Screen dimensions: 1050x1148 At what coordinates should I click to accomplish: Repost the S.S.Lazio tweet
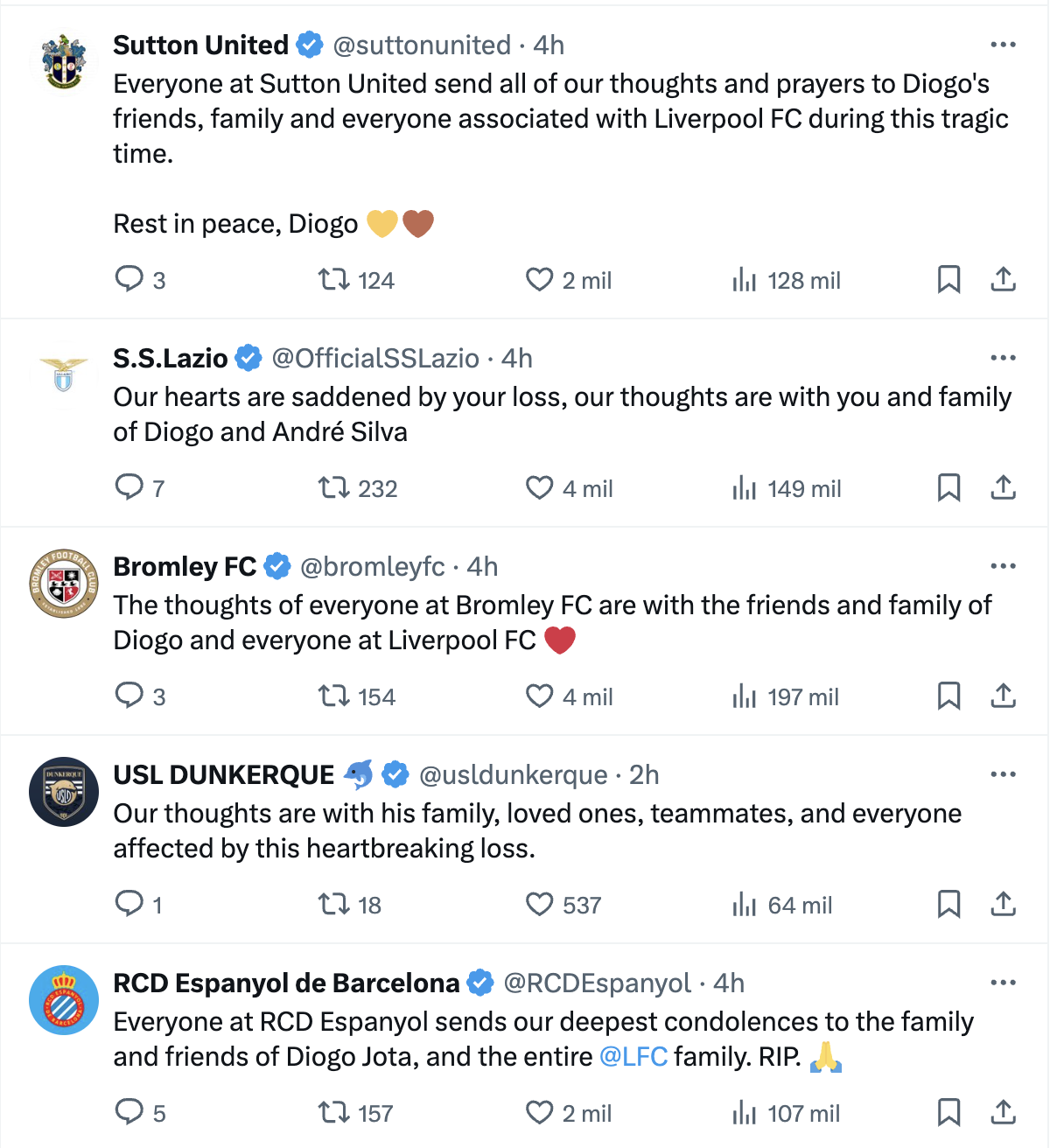coord(333,488)
